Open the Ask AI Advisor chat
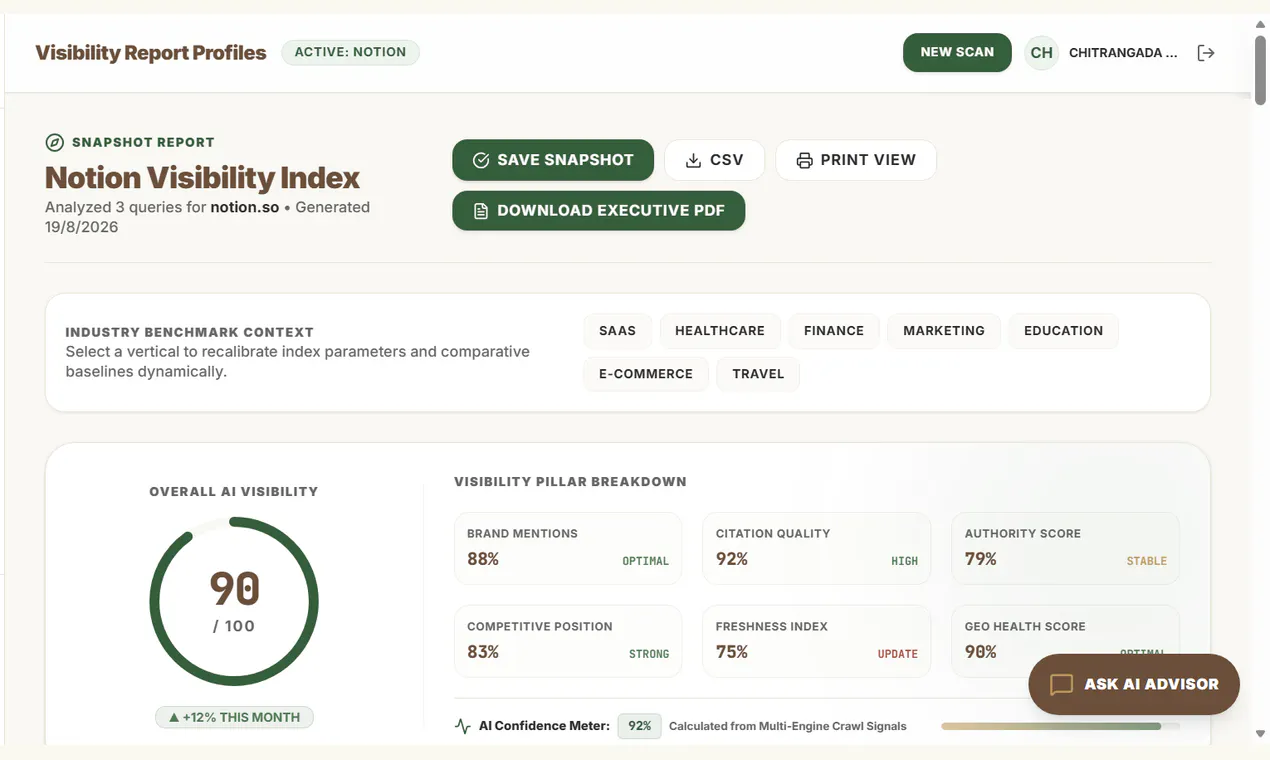This screenshot has width=1270, height=760. [x=1134, y=684]
